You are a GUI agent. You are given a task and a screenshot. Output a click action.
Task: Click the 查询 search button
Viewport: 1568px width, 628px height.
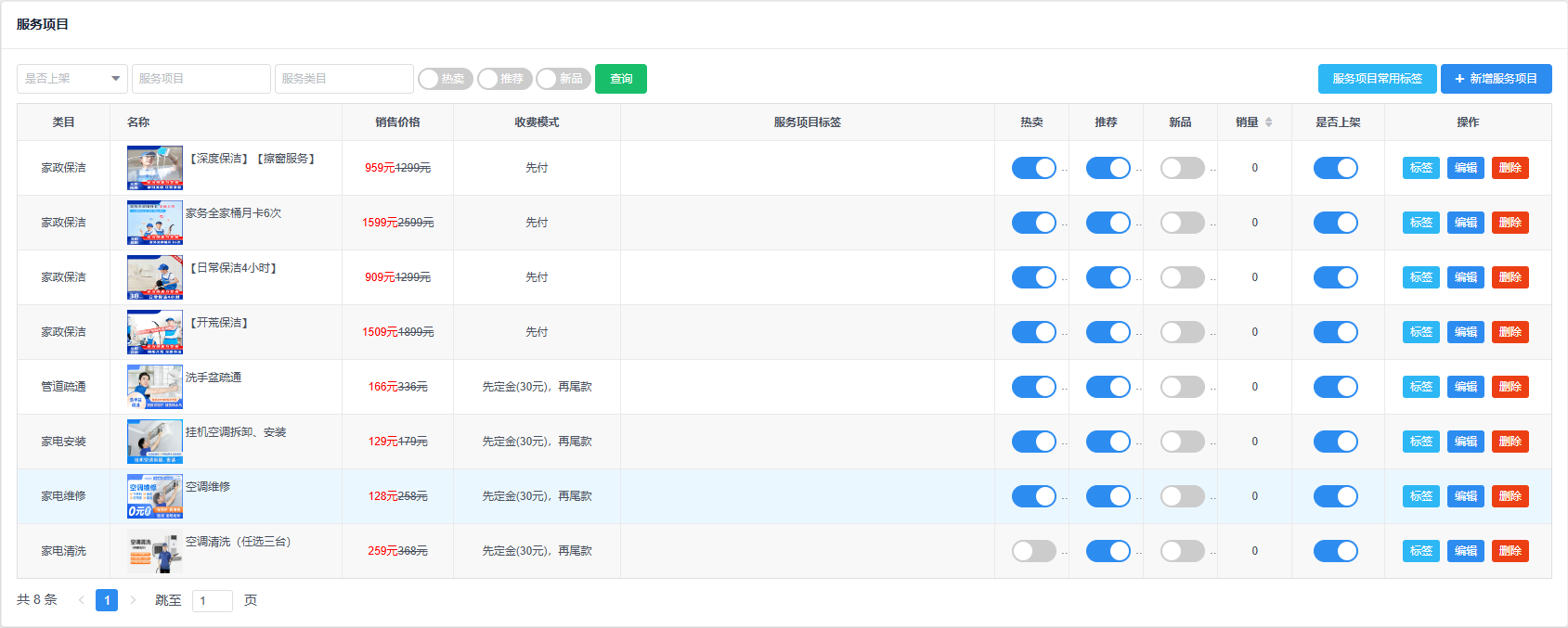click(x=620, y=79)
